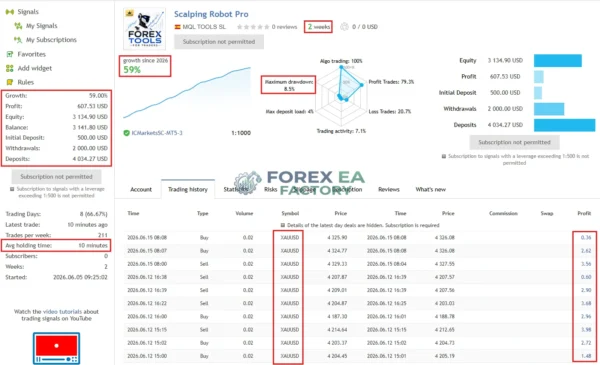Click Algo trading: 100% label

(x=341, y=61)
